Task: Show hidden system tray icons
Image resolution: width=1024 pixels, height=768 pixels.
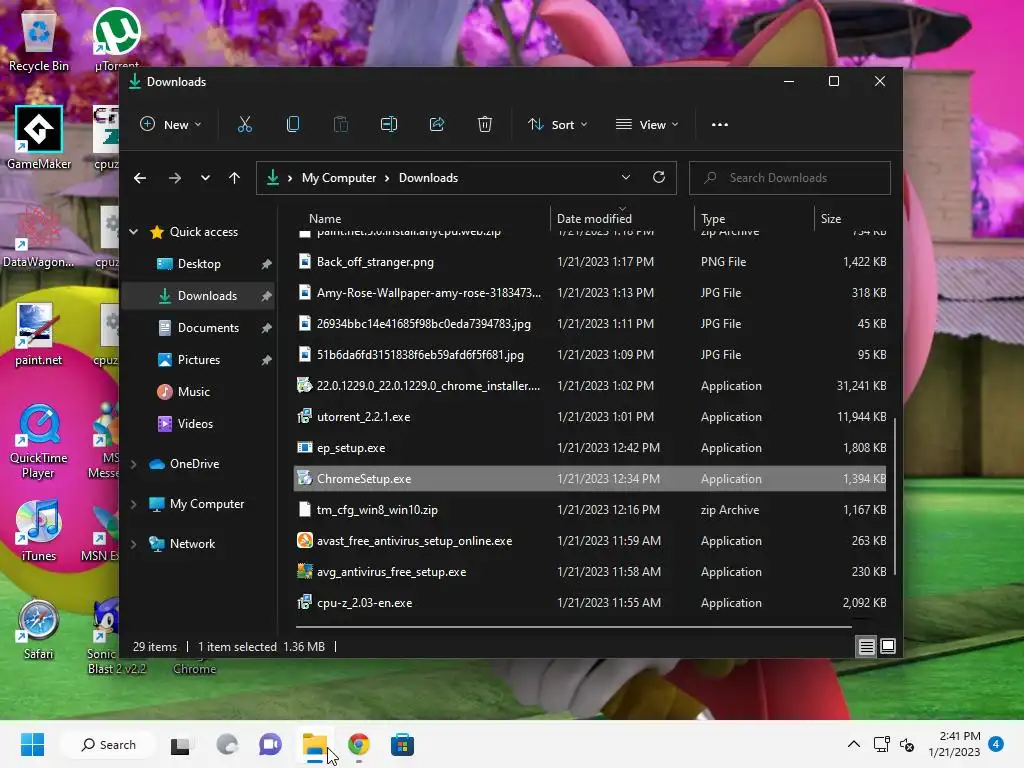Action: pos(854,744)
